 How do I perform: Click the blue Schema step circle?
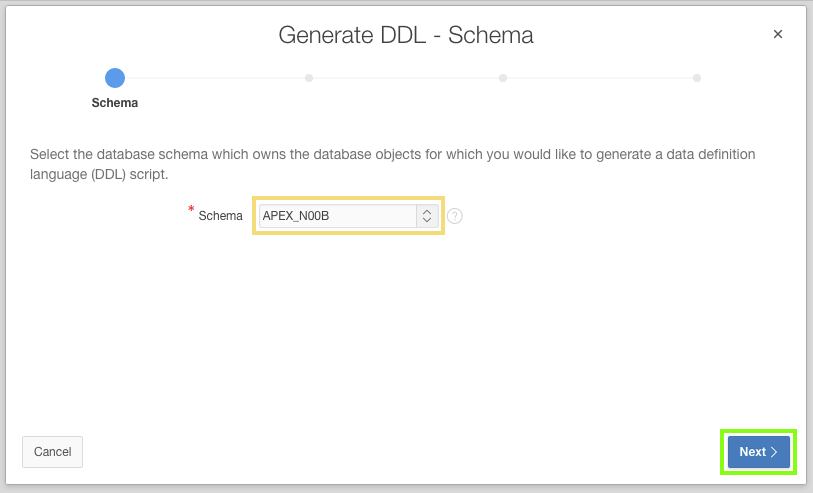click(115, 77)
